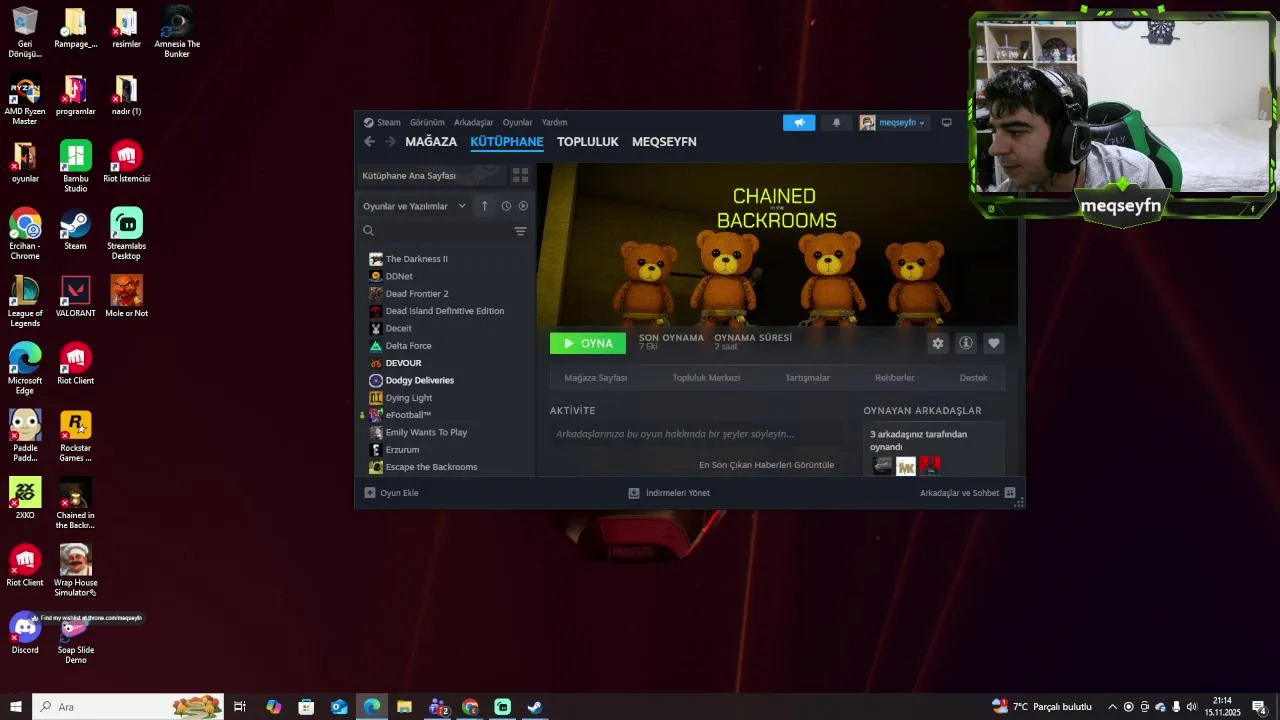The width and height of the screenshot is (1280, 720).
Task: Open the library collections grid view icon
Action: (520, 175)
